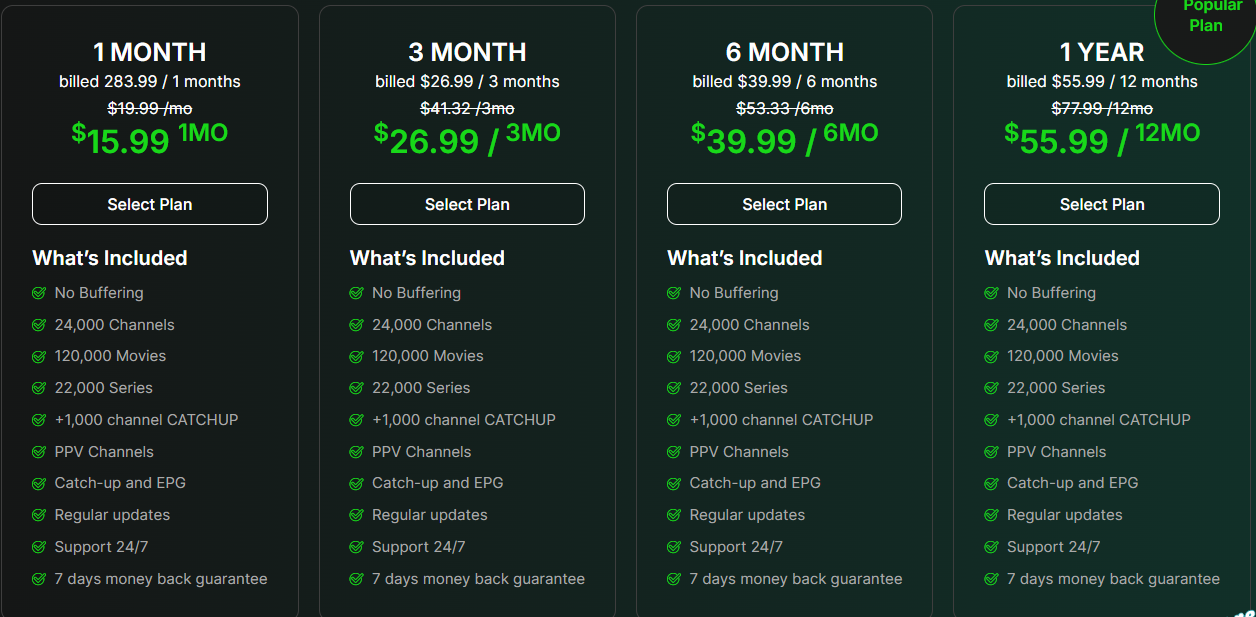Viewport: 1256px width, 617px height.
Task: Click the 120,000 Movies checkmark in 6 Month plan
Action: [674, 356]
